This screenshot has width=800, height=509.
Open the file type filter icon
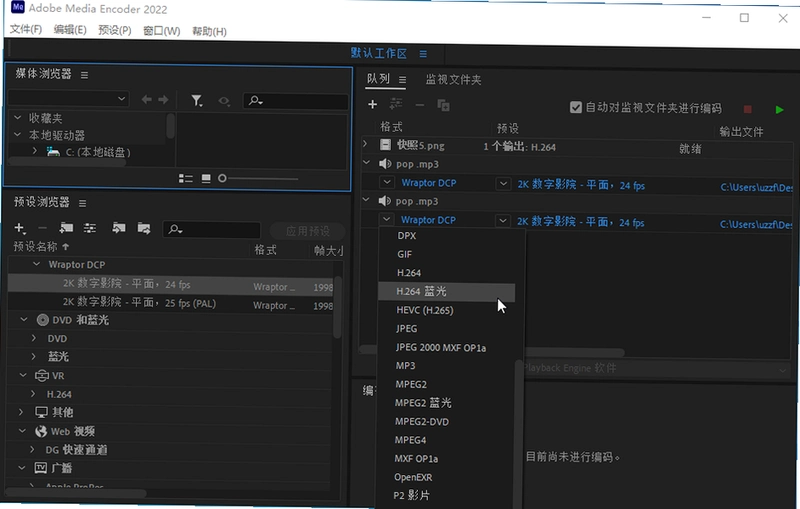tap(196, 100)
